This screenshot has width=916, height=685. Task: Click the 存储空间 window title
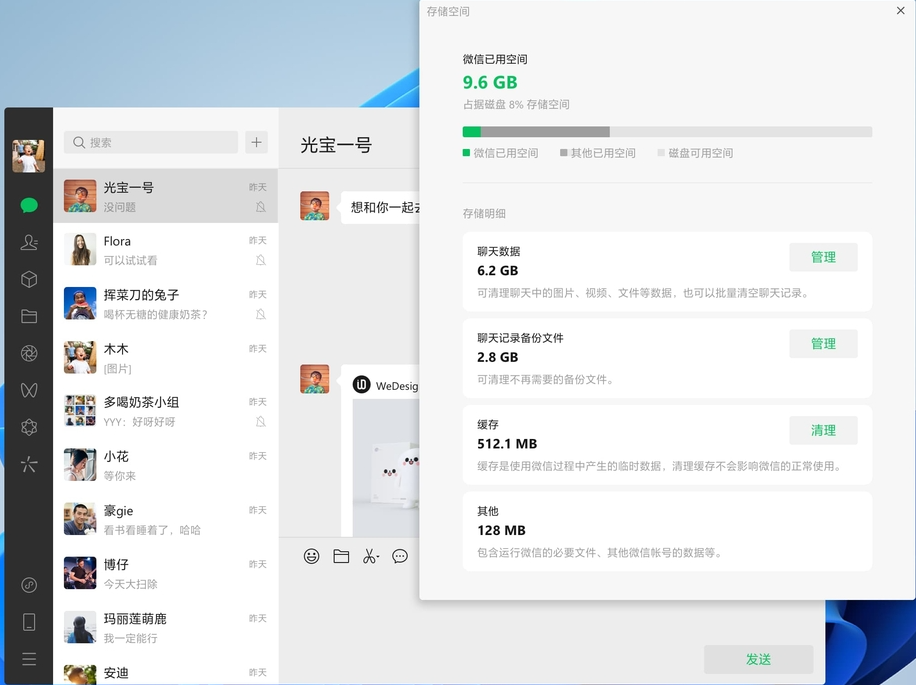pos(447,11)
